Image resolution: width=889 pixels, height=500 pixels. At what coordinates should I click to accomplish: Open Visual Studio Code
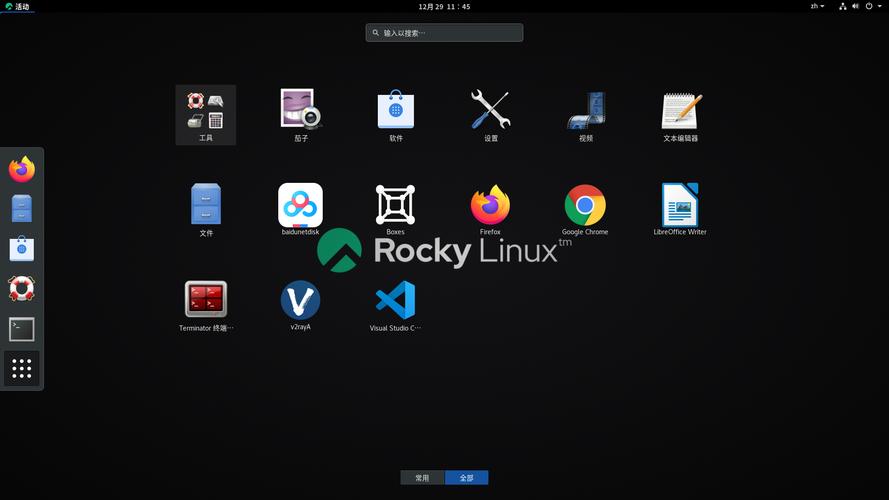[395, 300]
